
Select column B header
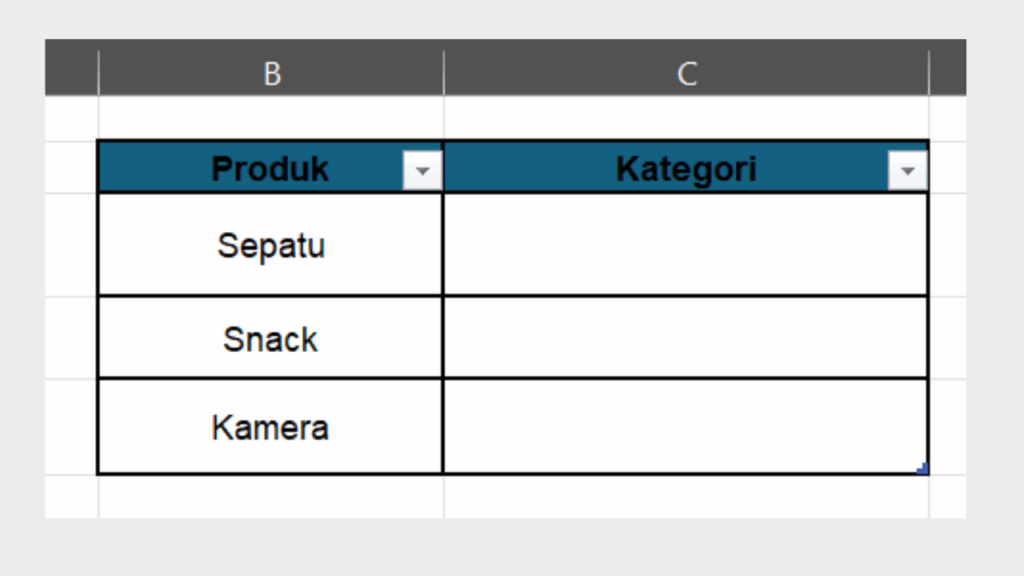click(271, 73)
